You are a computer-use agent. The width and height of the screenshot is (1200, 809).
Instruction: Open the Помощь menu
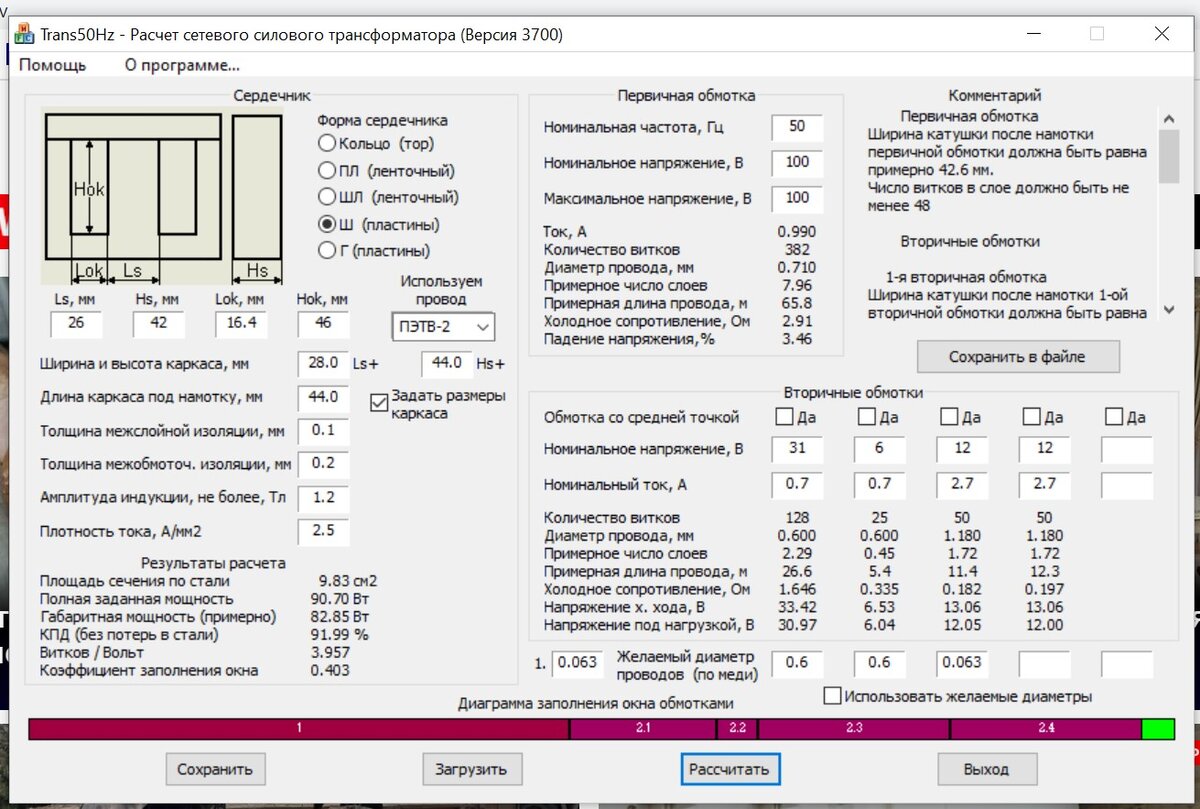(53, 66)
